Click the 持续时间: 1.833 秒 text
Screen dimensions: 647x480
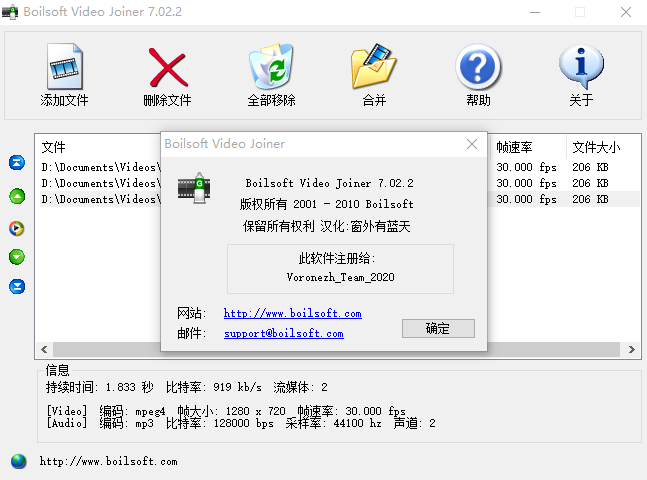click(x=99, y=387)
